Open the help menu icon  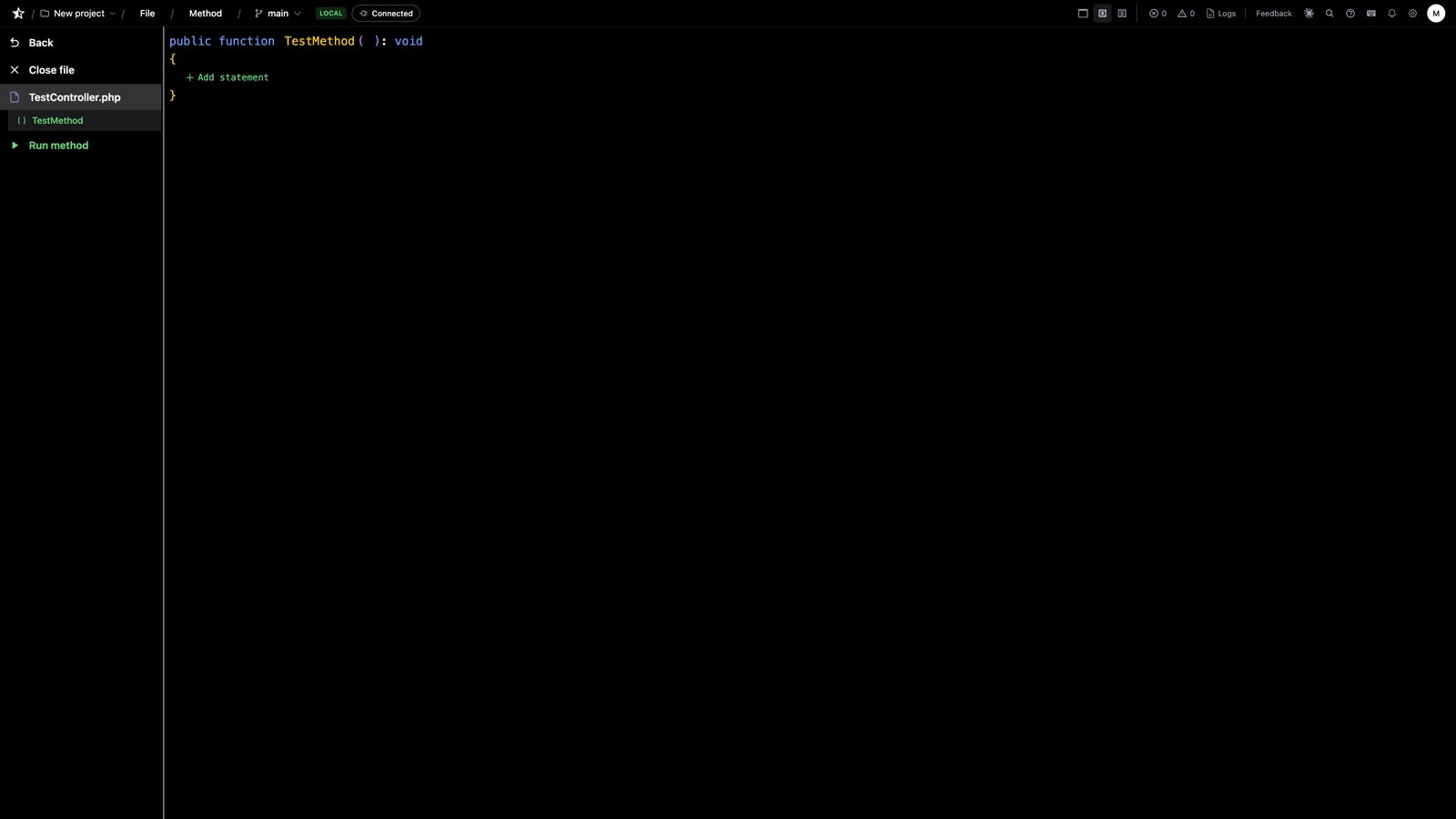coord(1350,13)
